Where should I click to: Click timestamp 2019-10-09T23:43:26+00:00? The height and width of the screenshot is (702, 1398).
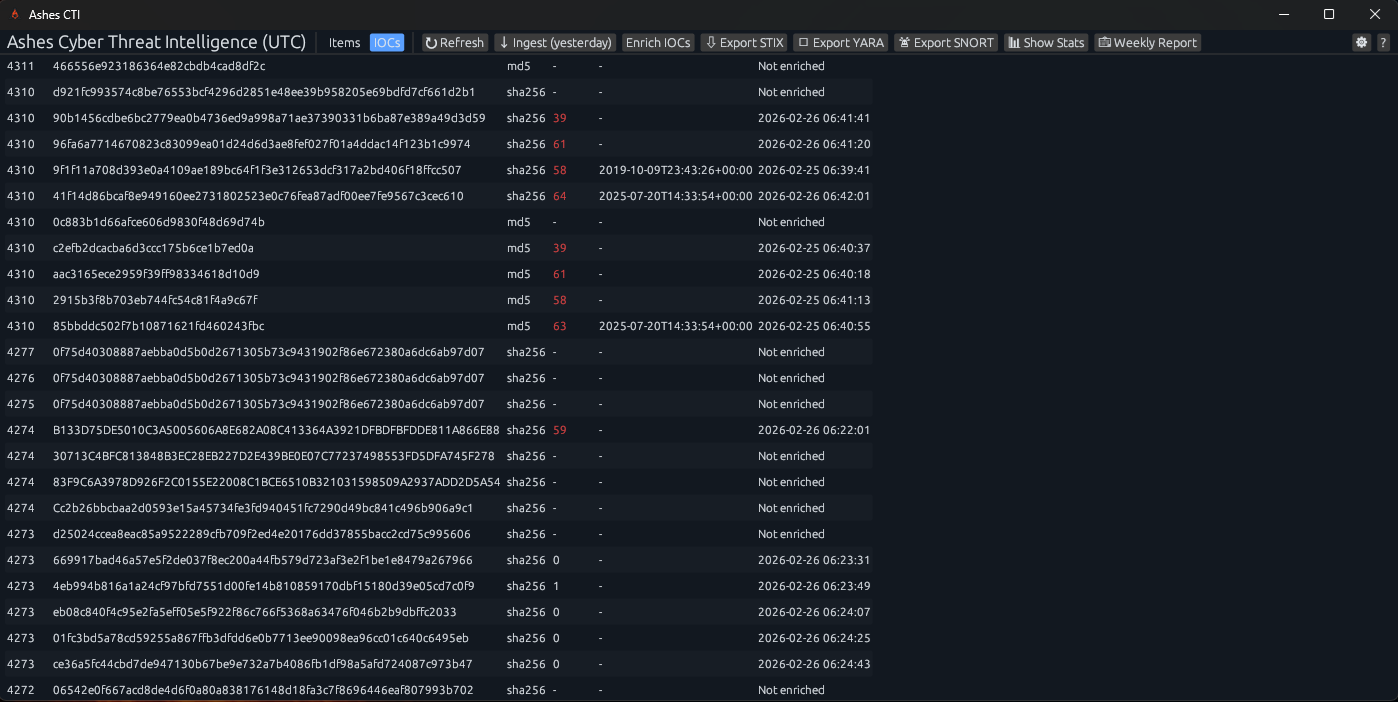point(675,170)
